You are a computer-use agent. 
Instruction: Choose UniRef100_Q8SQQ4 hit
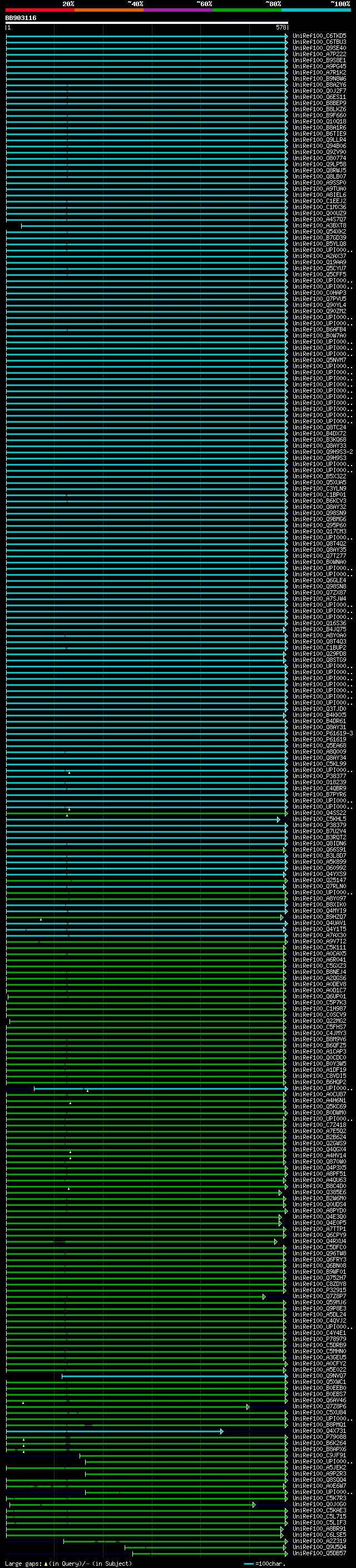[x=319, y=1480]
